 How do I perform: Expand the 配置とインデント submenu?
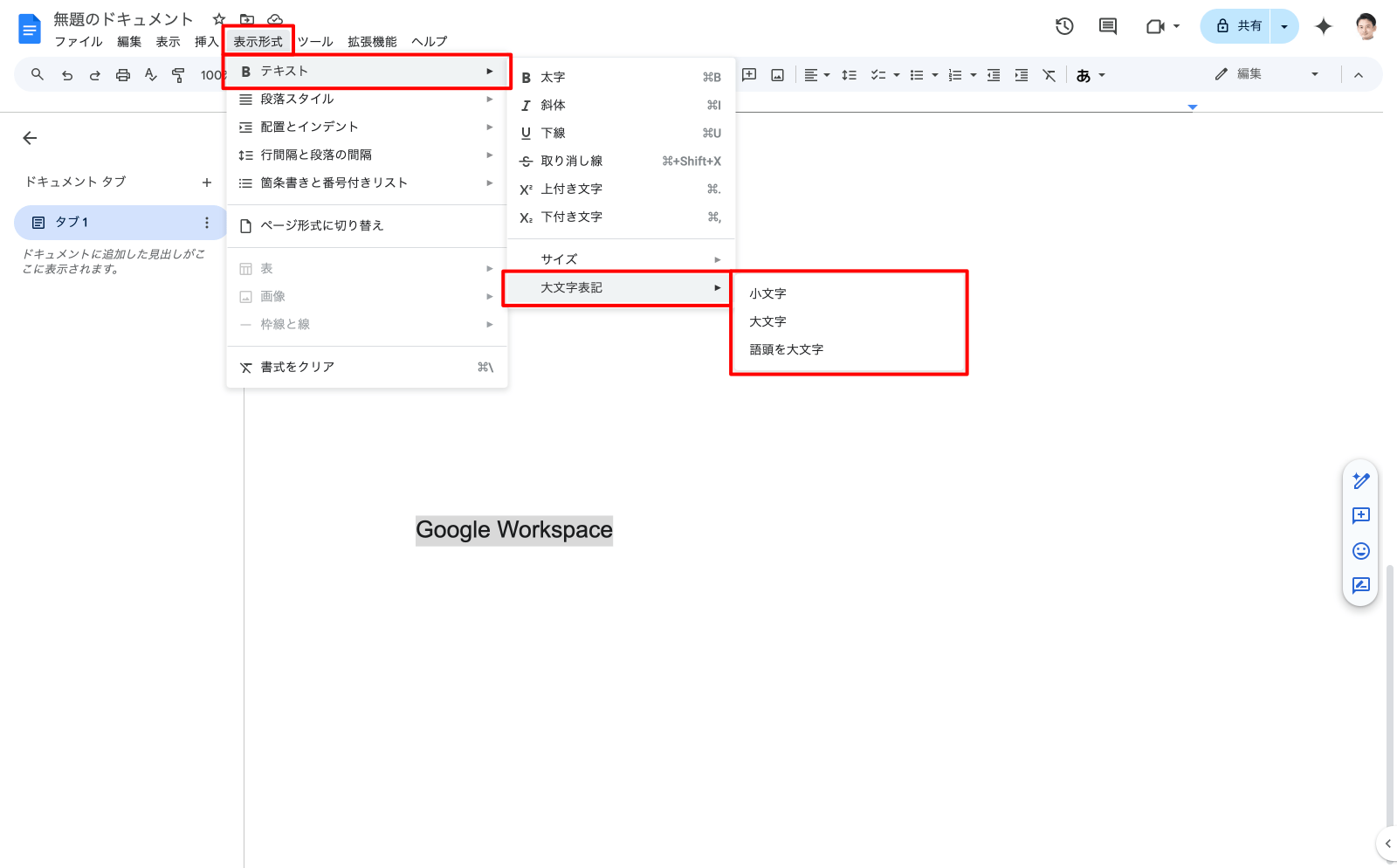point(367,127)
